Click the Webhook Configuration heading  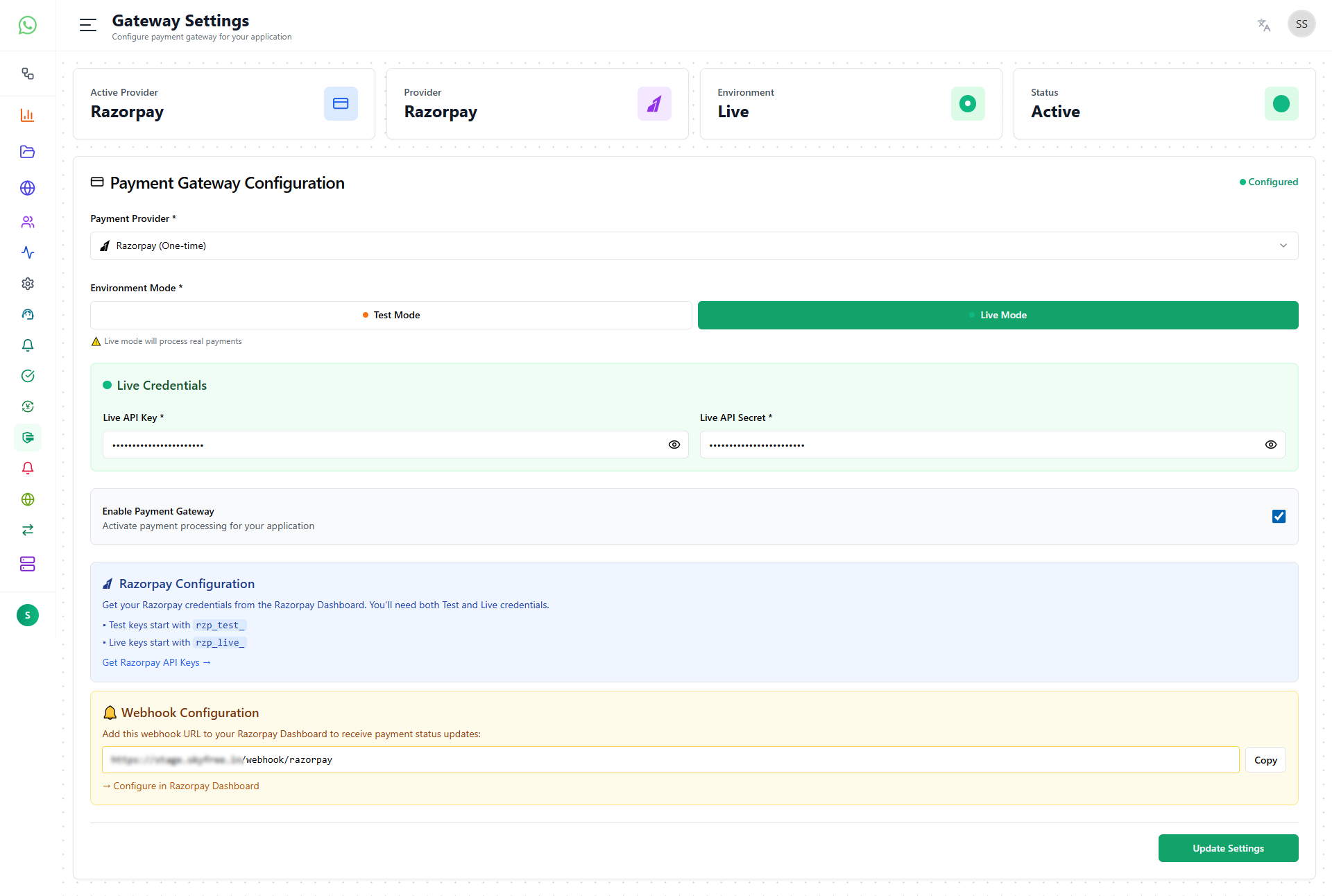(190, 713)
